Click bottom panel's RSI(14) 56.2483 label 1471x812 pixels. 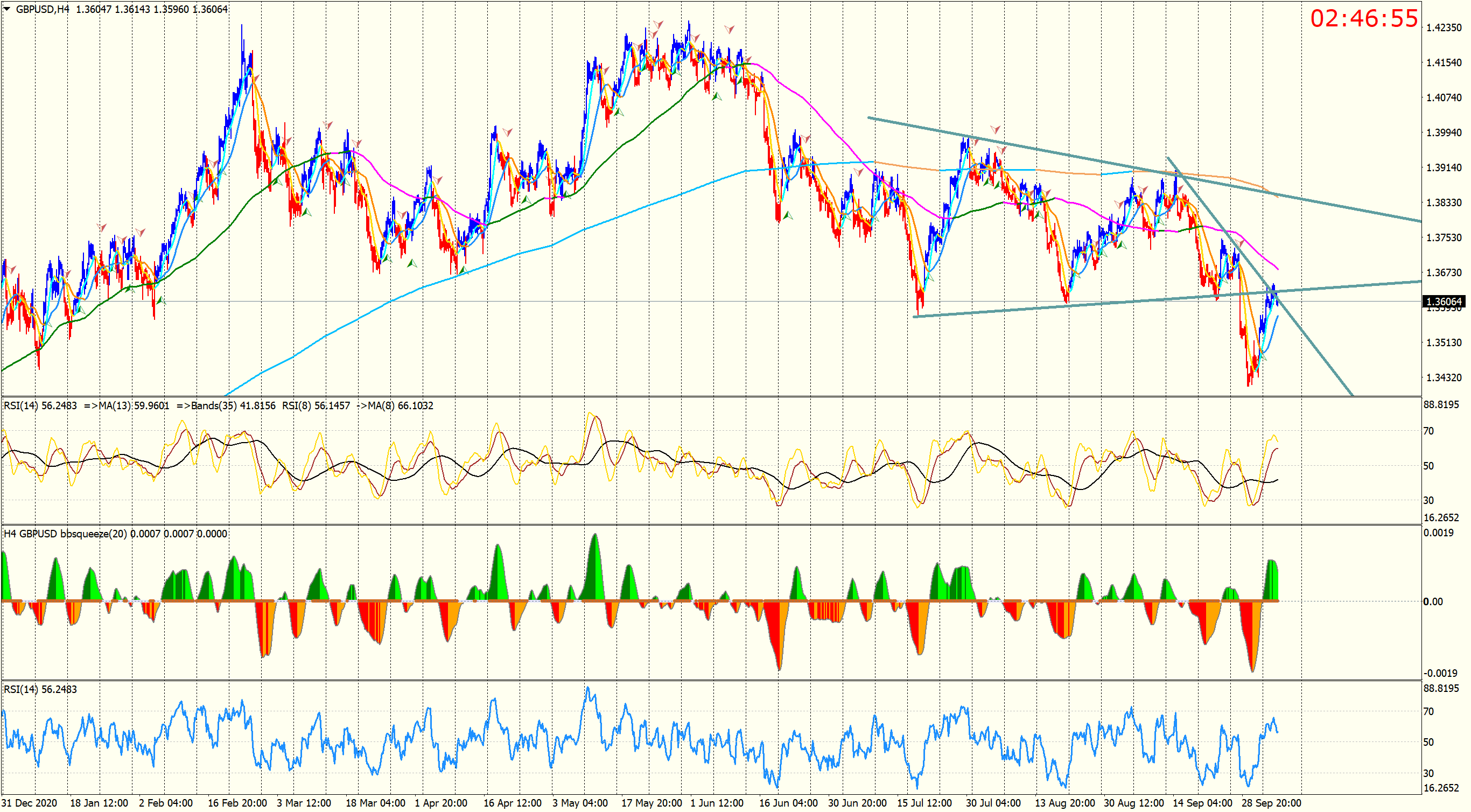coord(40,689)
